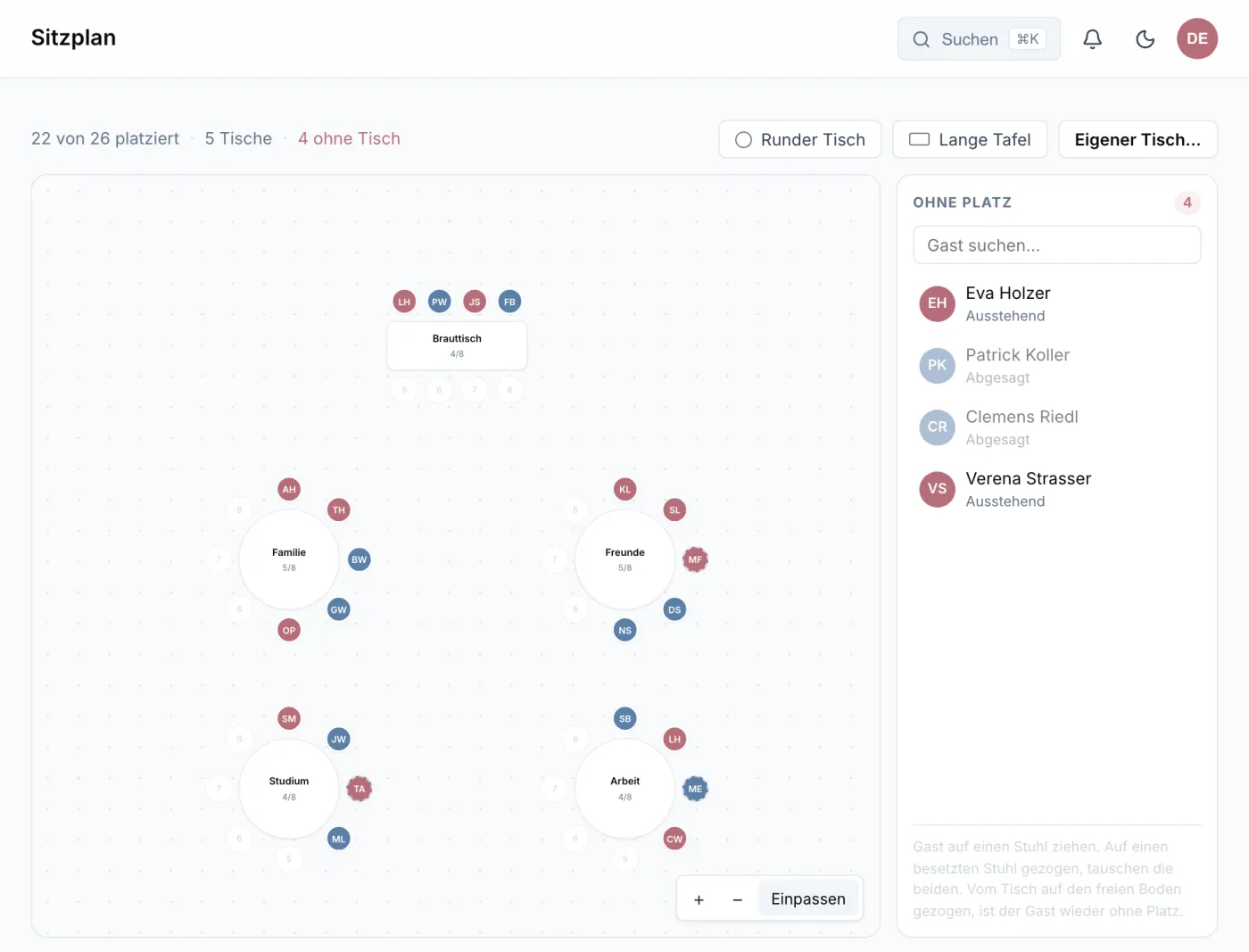Select declined guest Patrick Koller
The image size is (1249, 952).
tap(1057, 365)
